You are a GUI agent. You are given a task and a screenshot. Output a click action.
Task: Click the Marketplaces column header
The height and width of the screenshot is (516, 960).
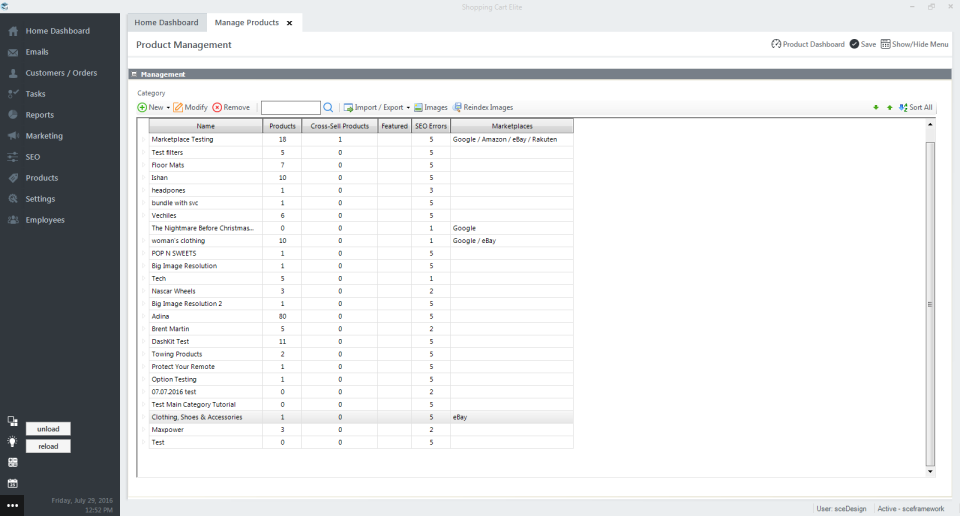coord(512,126)
